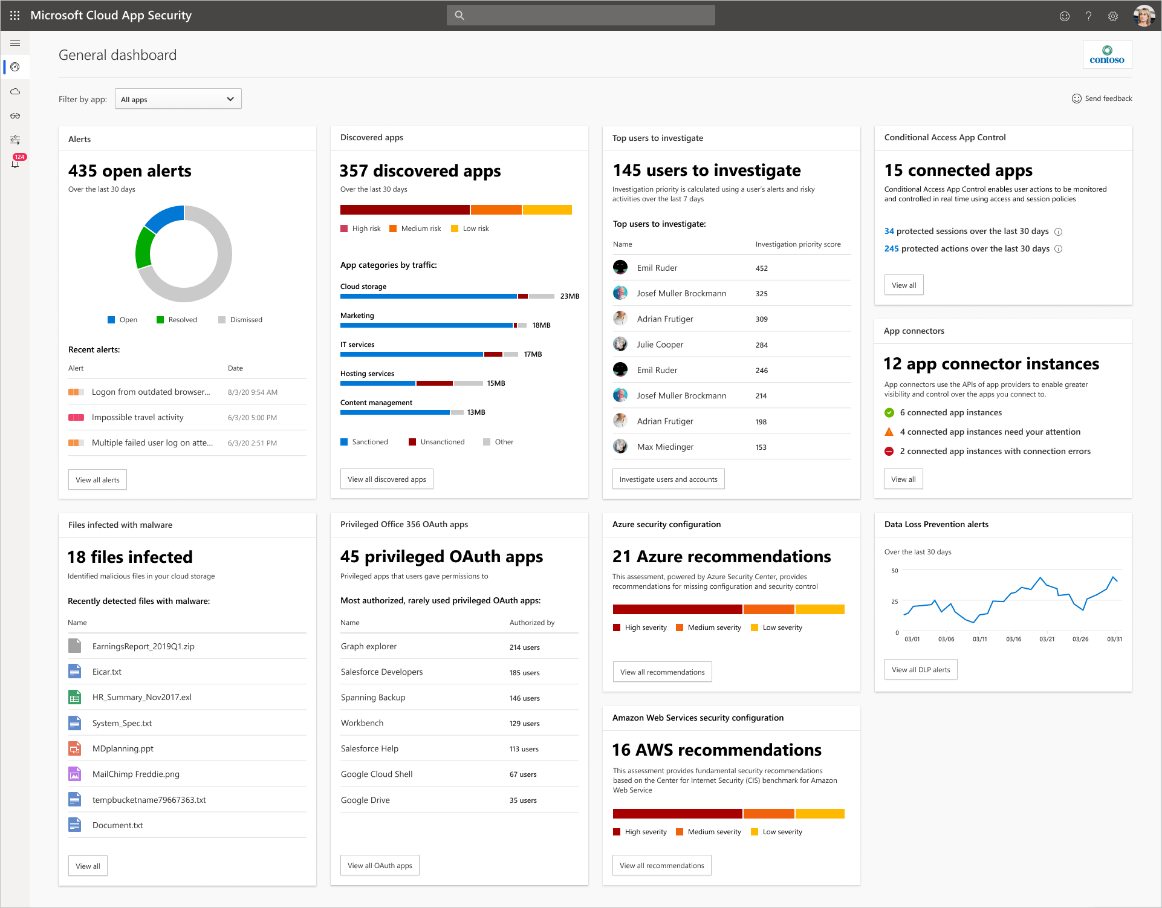Click View all alerts
Viewport: 1162px width, 908px height.
coord(96,479)
